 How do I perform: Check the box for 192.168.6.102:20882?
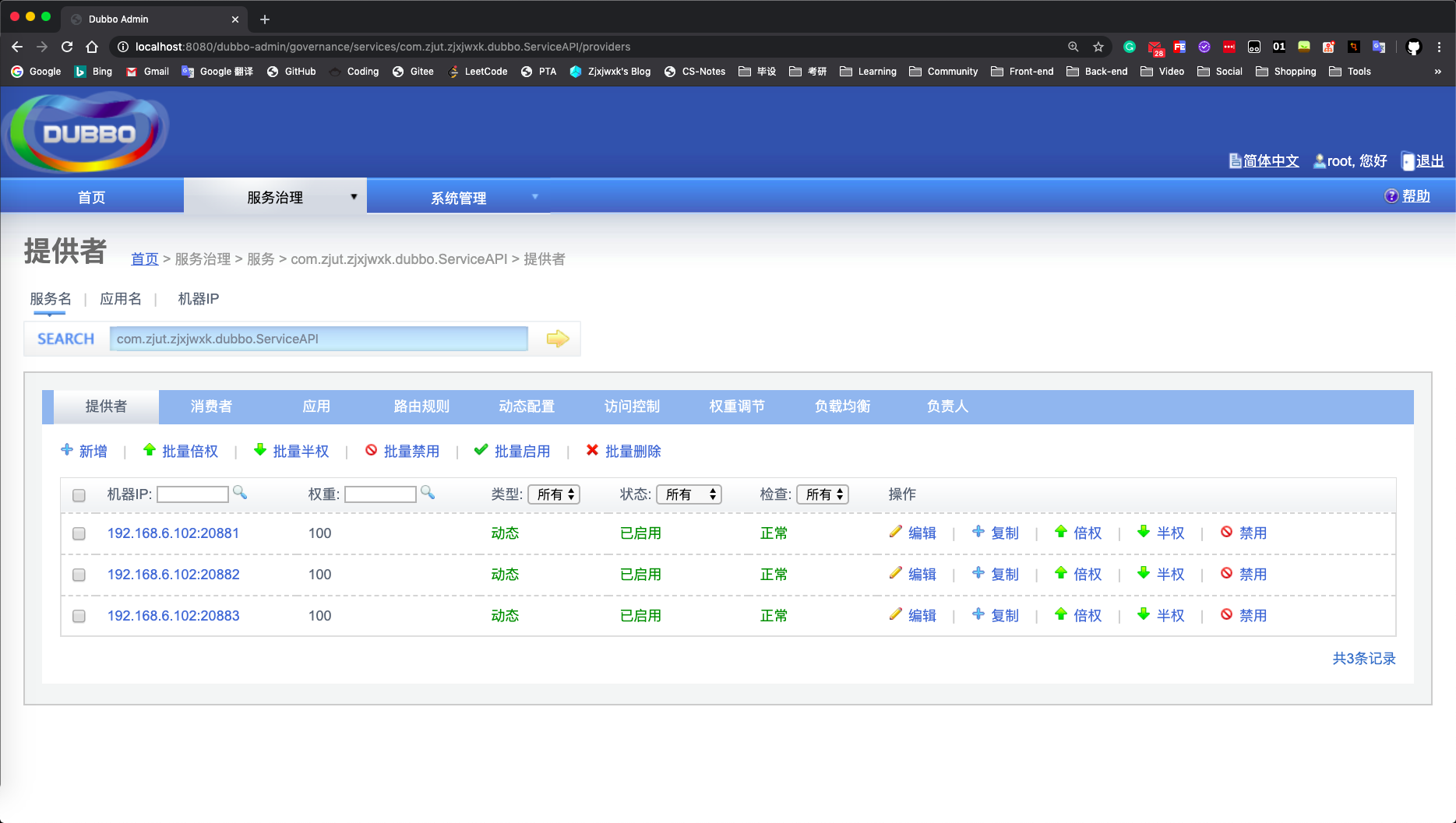[x=79, y=575]
